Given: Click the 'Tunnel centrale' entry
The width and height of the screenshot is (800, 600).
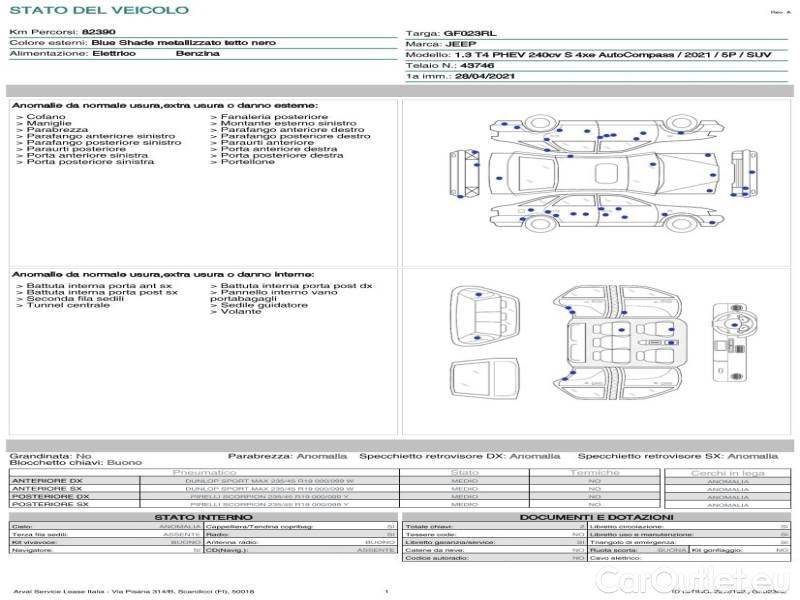Looking at the screenshot, I should tap(68, 305).
